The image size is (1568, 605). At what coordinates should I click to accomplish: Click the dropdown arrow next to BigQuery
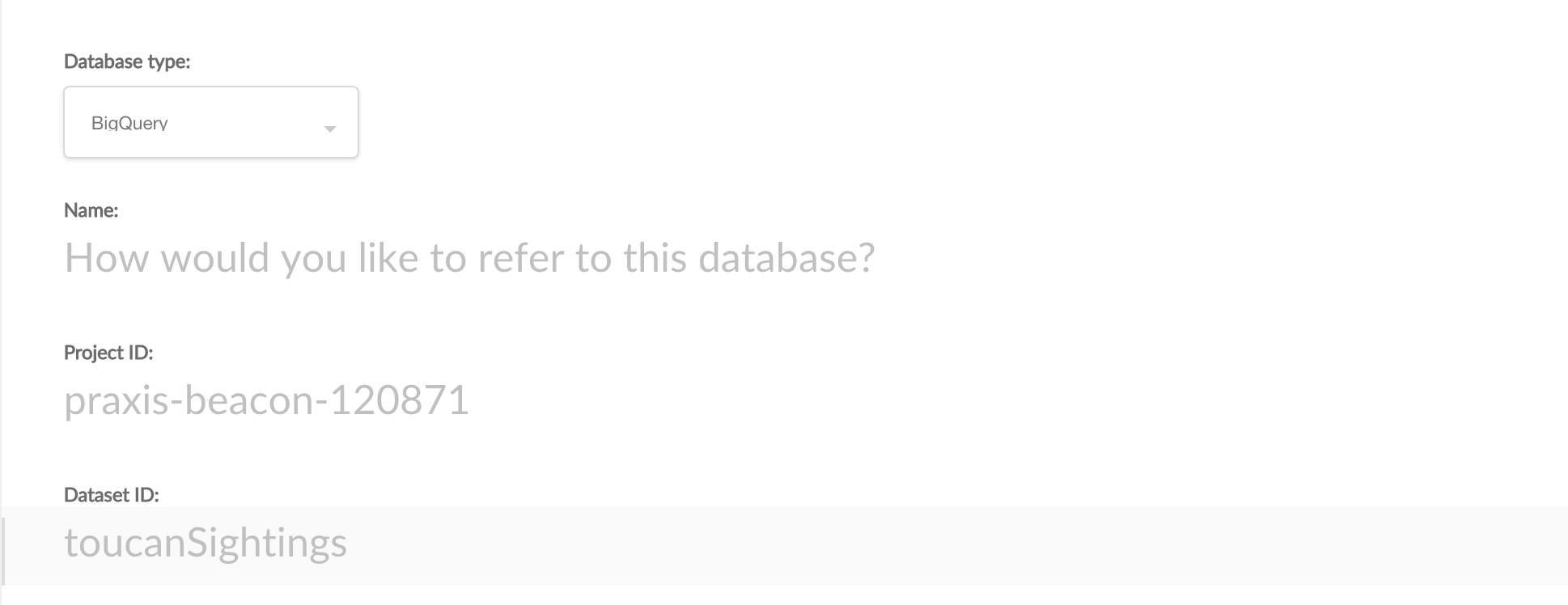click(x=329, y=129)
